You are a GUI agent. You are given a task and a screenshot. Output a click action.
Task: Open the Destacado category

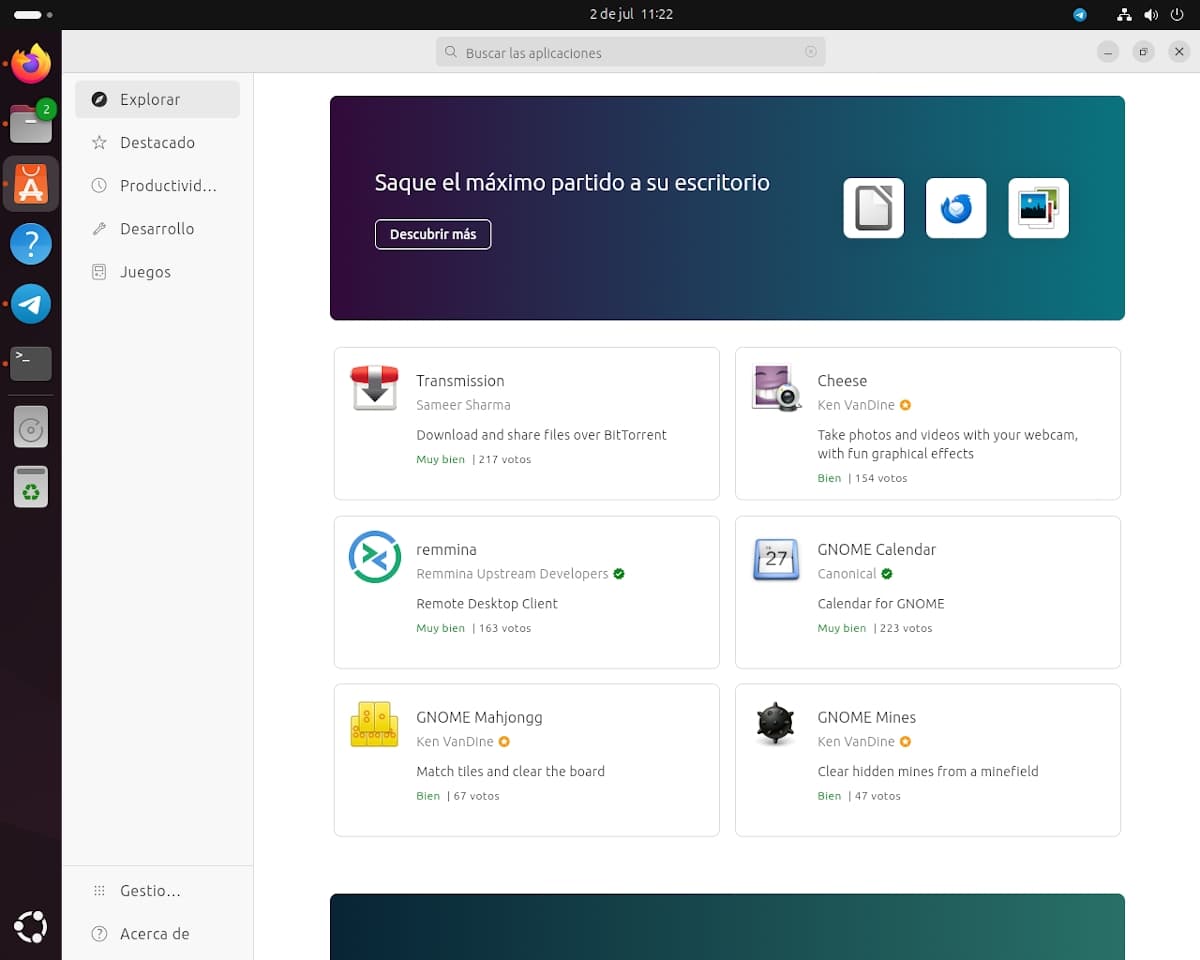tap(157, 142)
